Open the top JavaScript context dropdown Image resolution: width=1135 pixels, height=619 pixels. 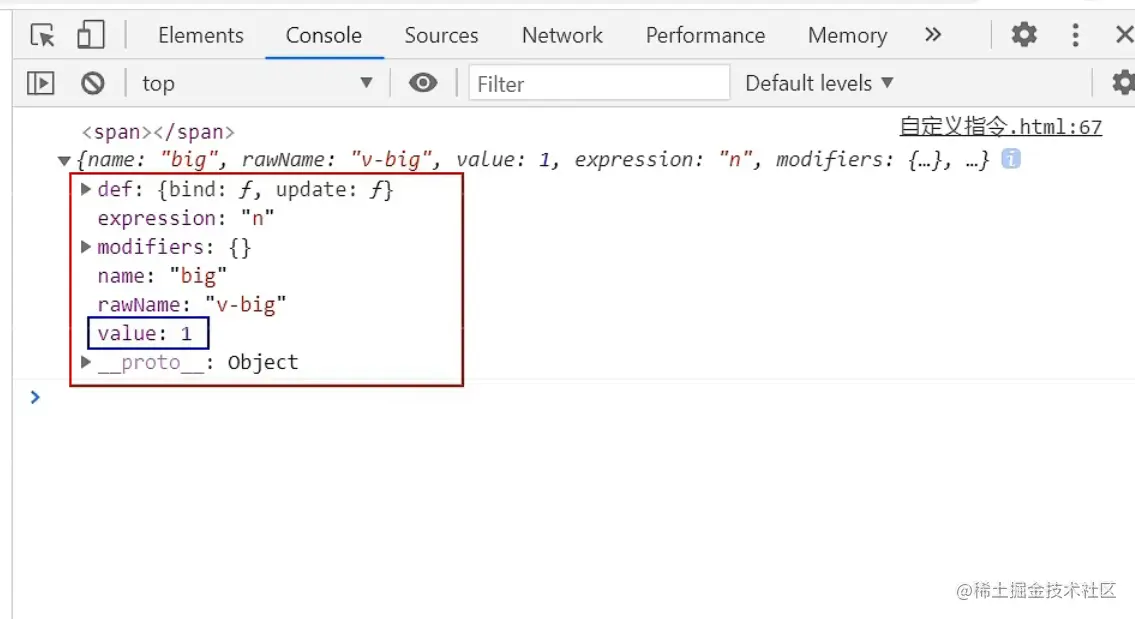coord(257,83)
